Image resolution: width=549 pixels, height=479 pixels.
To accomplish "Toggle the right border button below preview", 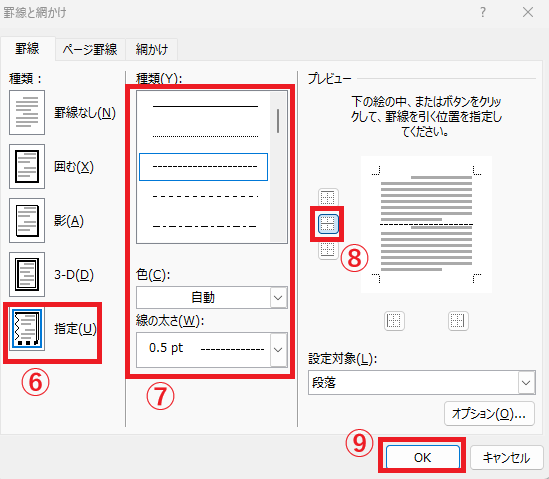I will point(458,321).
